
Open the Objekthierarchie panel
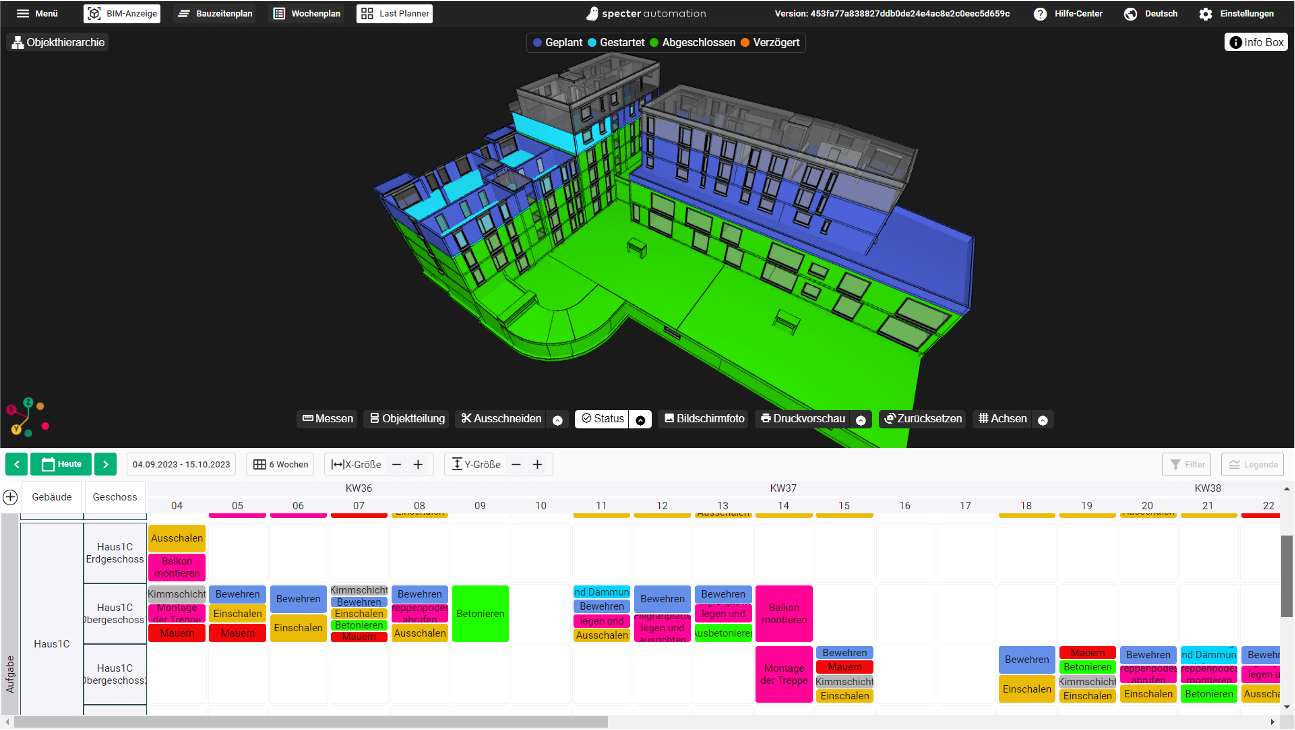tap(57, 44)
